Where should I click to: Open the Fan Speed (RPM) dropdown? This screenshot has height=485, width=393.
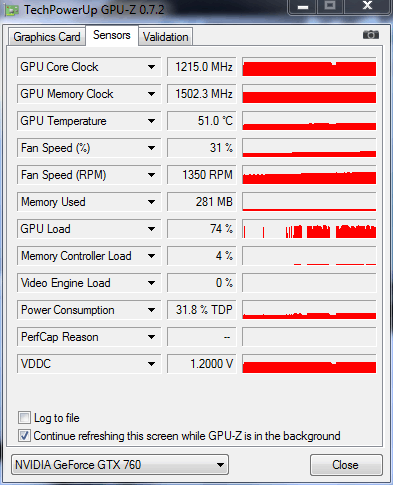click(x=151, y=175)
